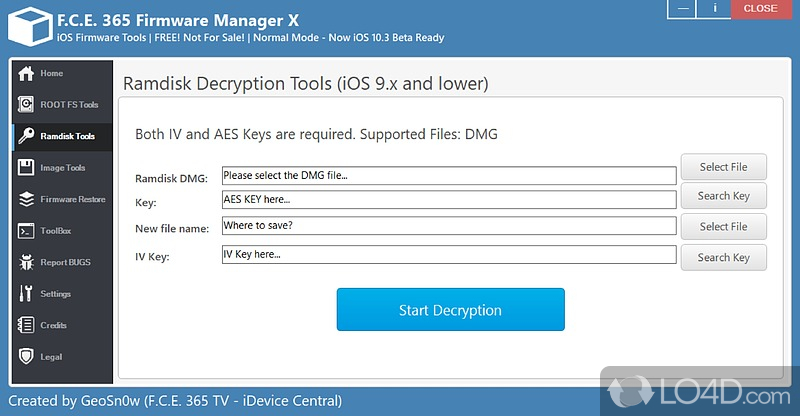Open the ToolBox terminal icon
Viewport: 800px width, 416px height.
tap(26, 231)
